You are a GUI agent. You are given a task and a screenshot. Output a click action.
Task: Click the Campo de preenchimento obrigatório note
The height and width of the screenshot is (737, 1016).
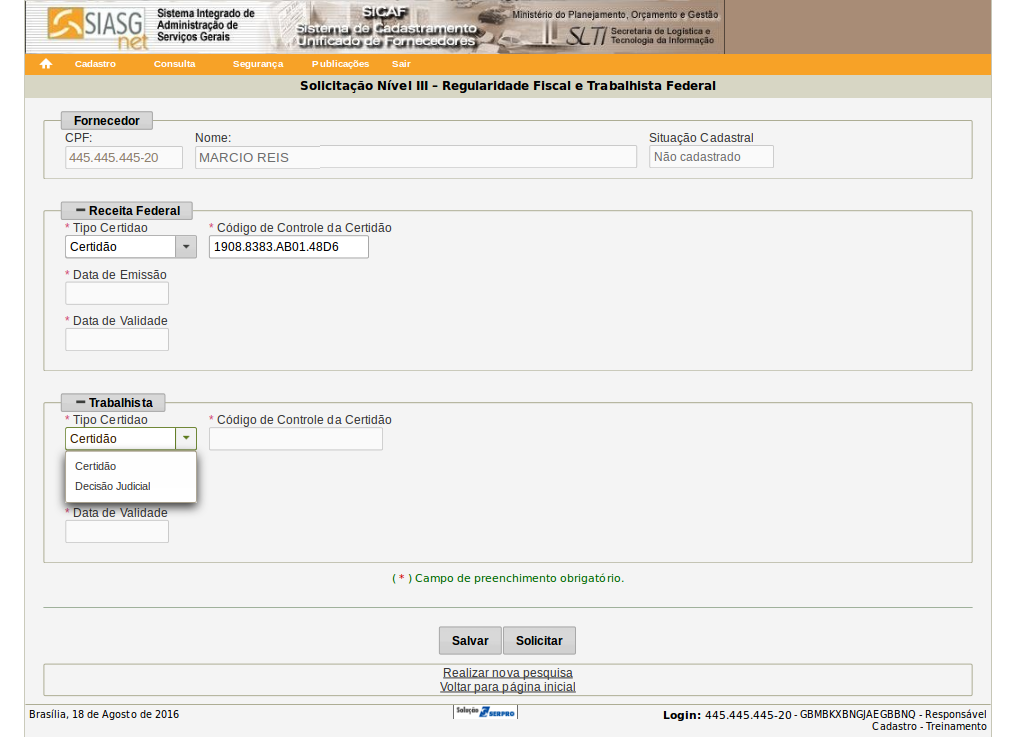pyautogui.click(x=508, y=578)
